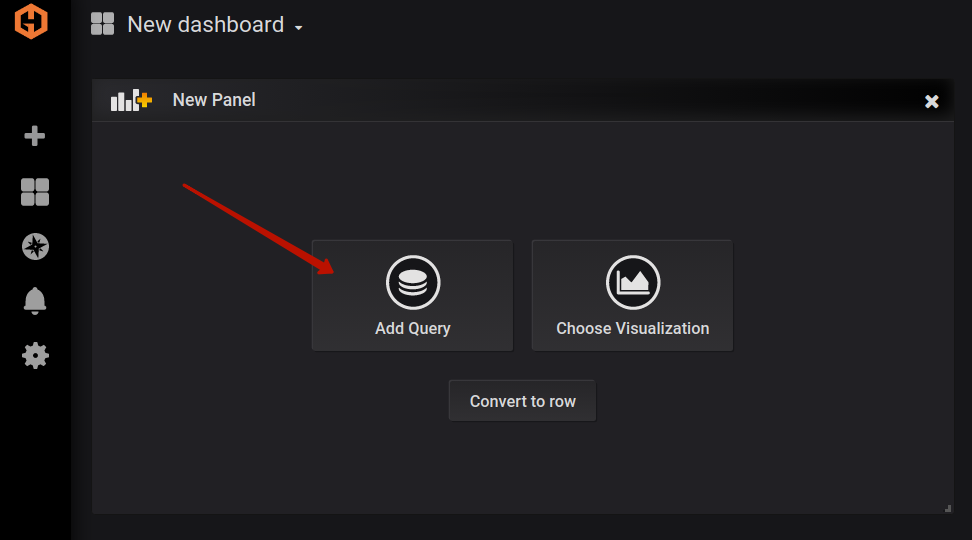972x540 pixels.
Task: Click the New Panel bar chart icon
Action: pyautogui.click(x=131, y=100)
